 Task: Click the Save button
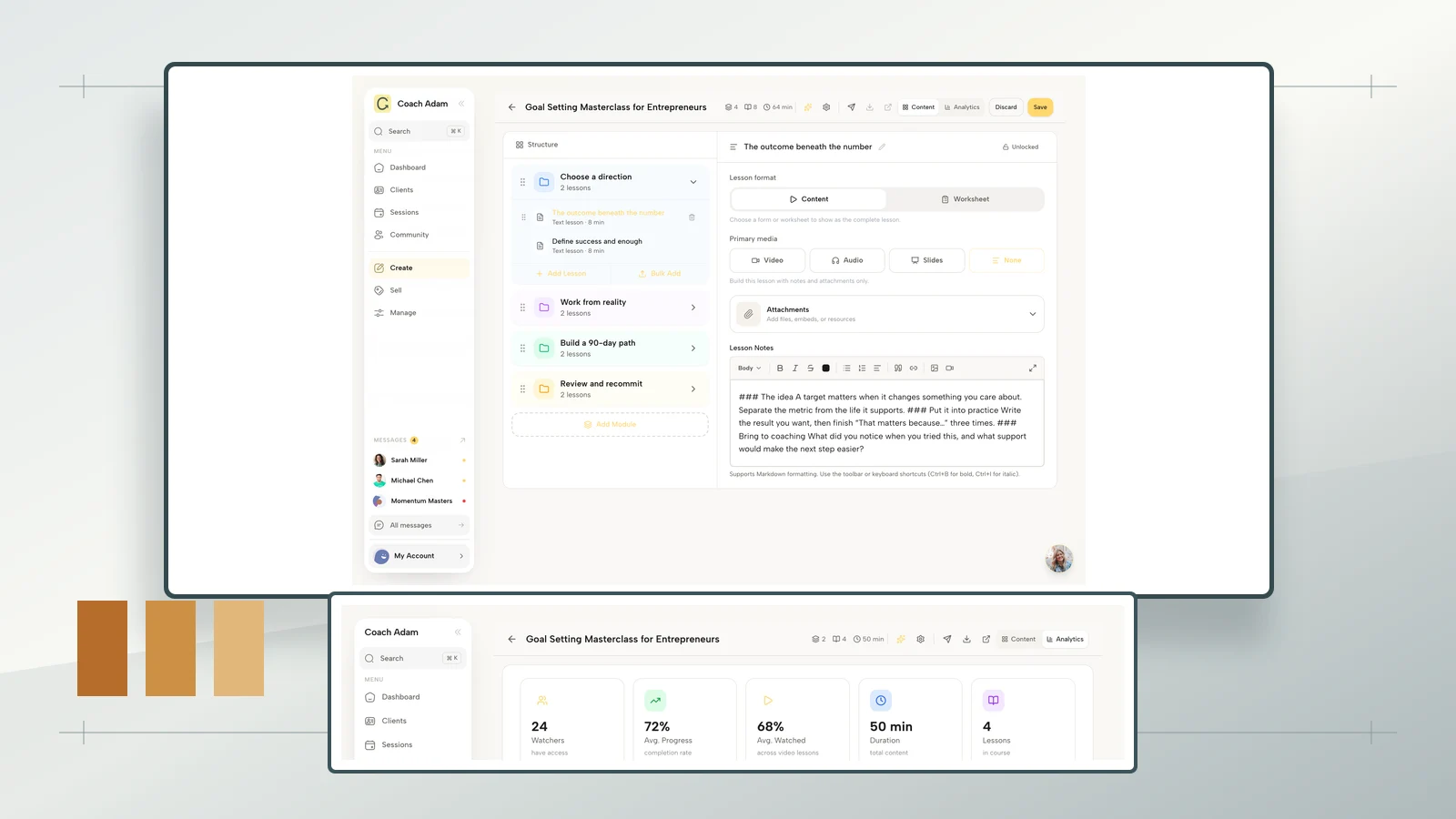pyautogui.click(x=1040, y=107)
